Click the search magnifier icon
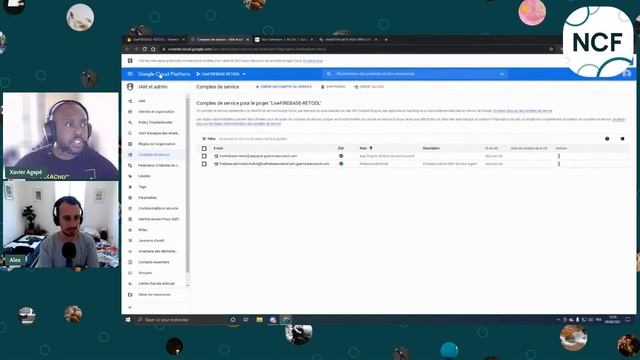Screen dimensions: 640x360 click(329, 74)
